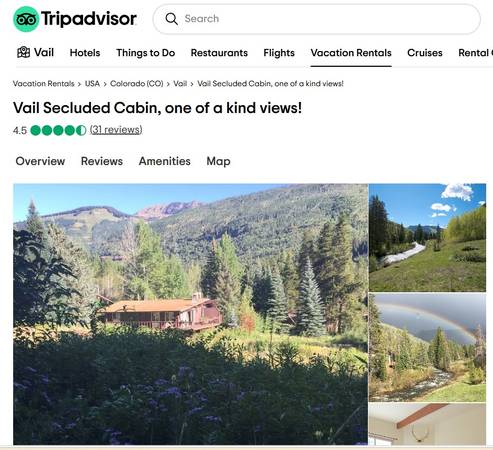This screenshot has height=450, width=493.
Task: Open the Cruises nav item
Action: [425, 53]
